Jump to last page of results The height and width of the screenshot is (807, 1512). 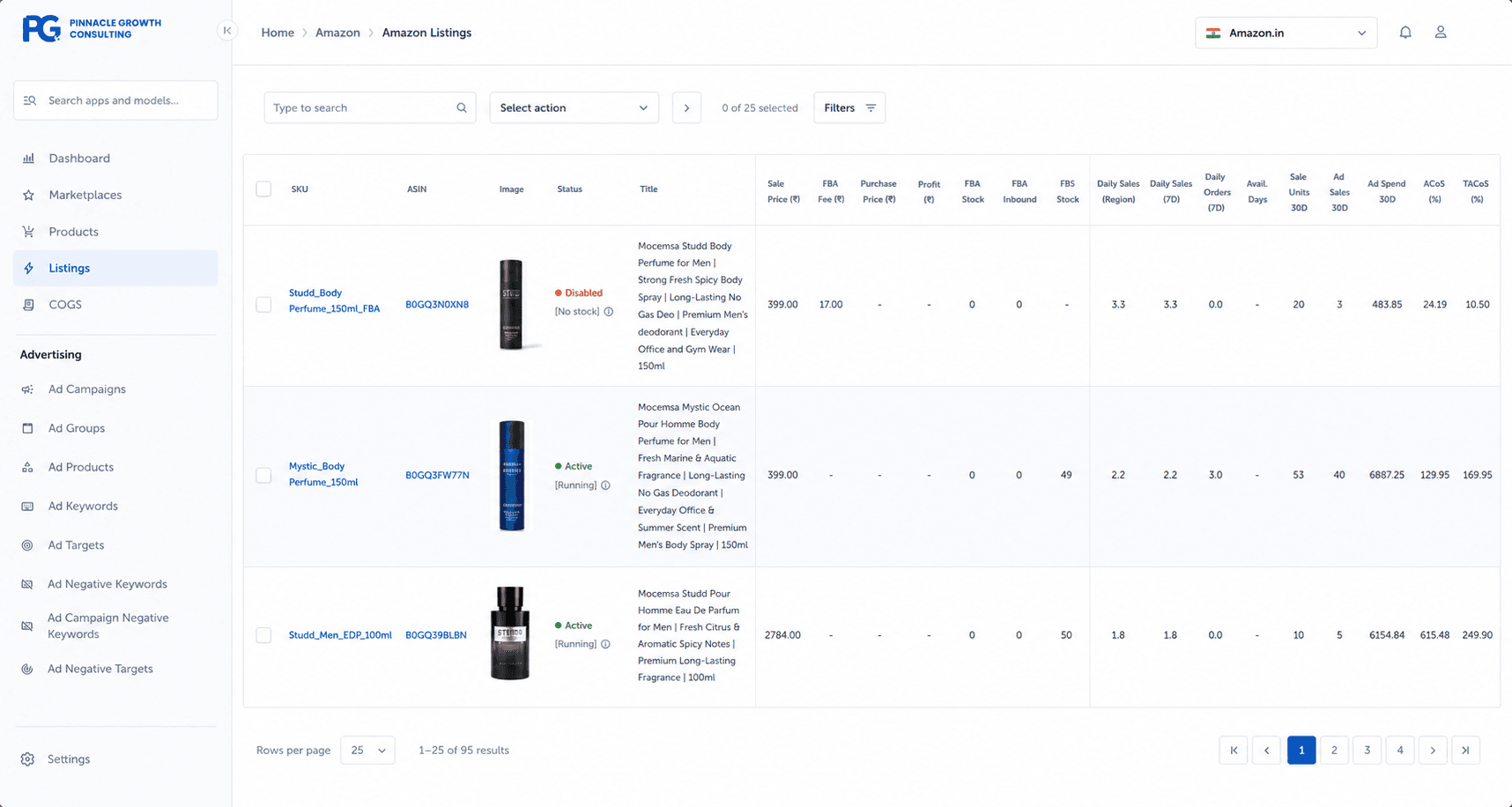click(1465, 751)
